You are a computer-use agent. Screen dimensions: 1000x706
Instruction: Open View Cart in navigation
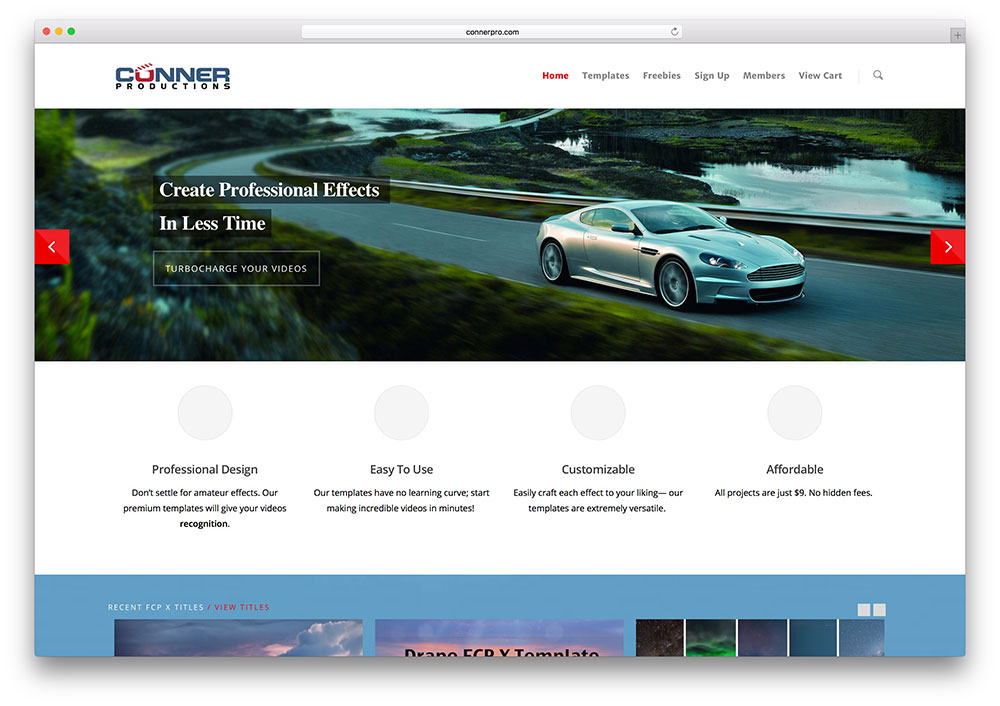[x=820, y=75]
